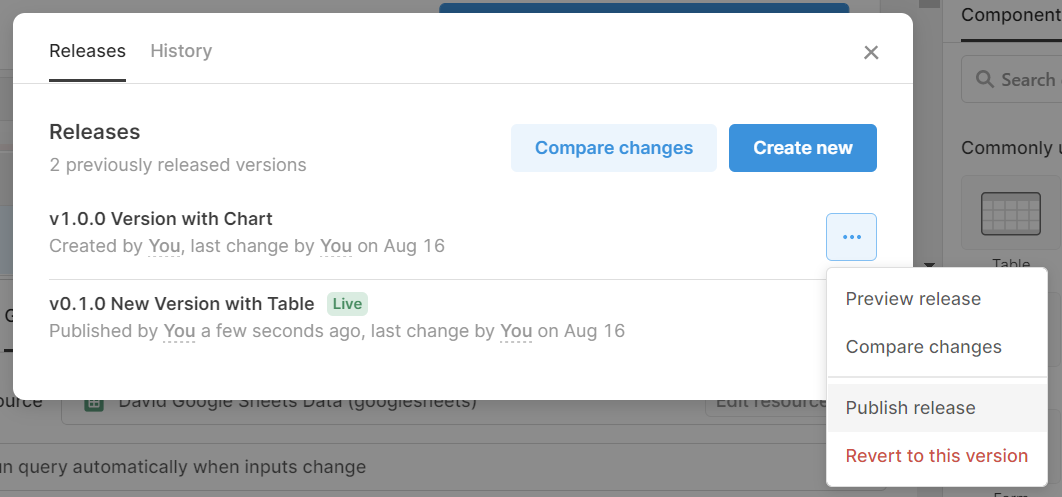Image resolution: width=1062 pixels, height=497 pixels.
Task: Click the Table component icon
Action: tap(1011, 213)
